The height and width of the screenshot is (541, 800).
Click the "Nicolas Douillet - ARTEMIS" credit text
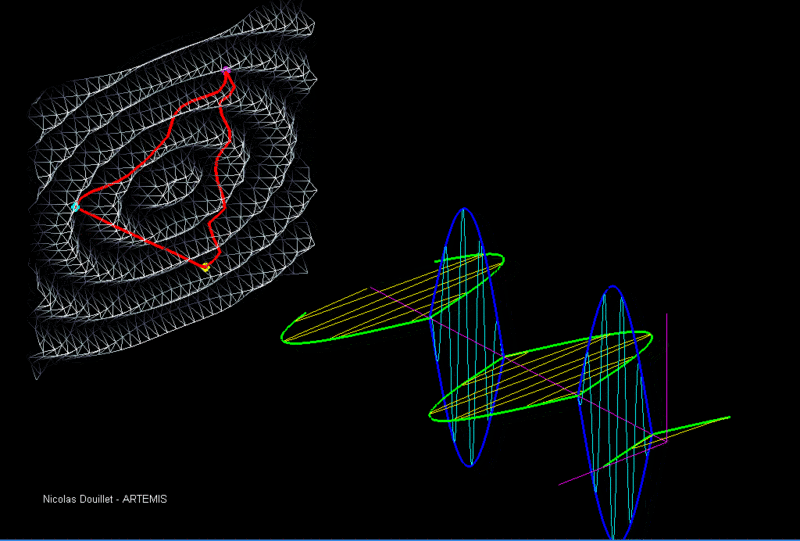[105, 499]
